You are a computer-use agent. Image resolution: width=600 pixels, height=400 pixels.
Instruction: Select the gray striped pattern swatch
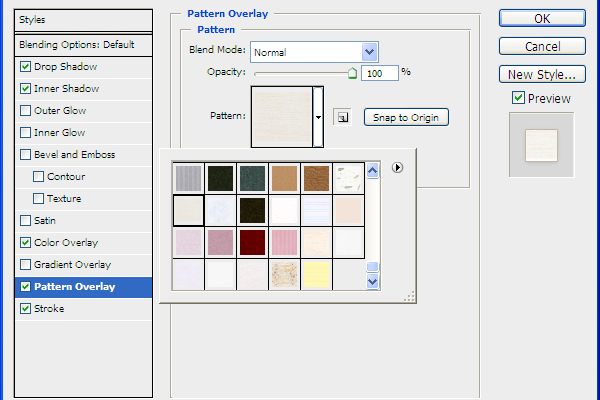188,178
